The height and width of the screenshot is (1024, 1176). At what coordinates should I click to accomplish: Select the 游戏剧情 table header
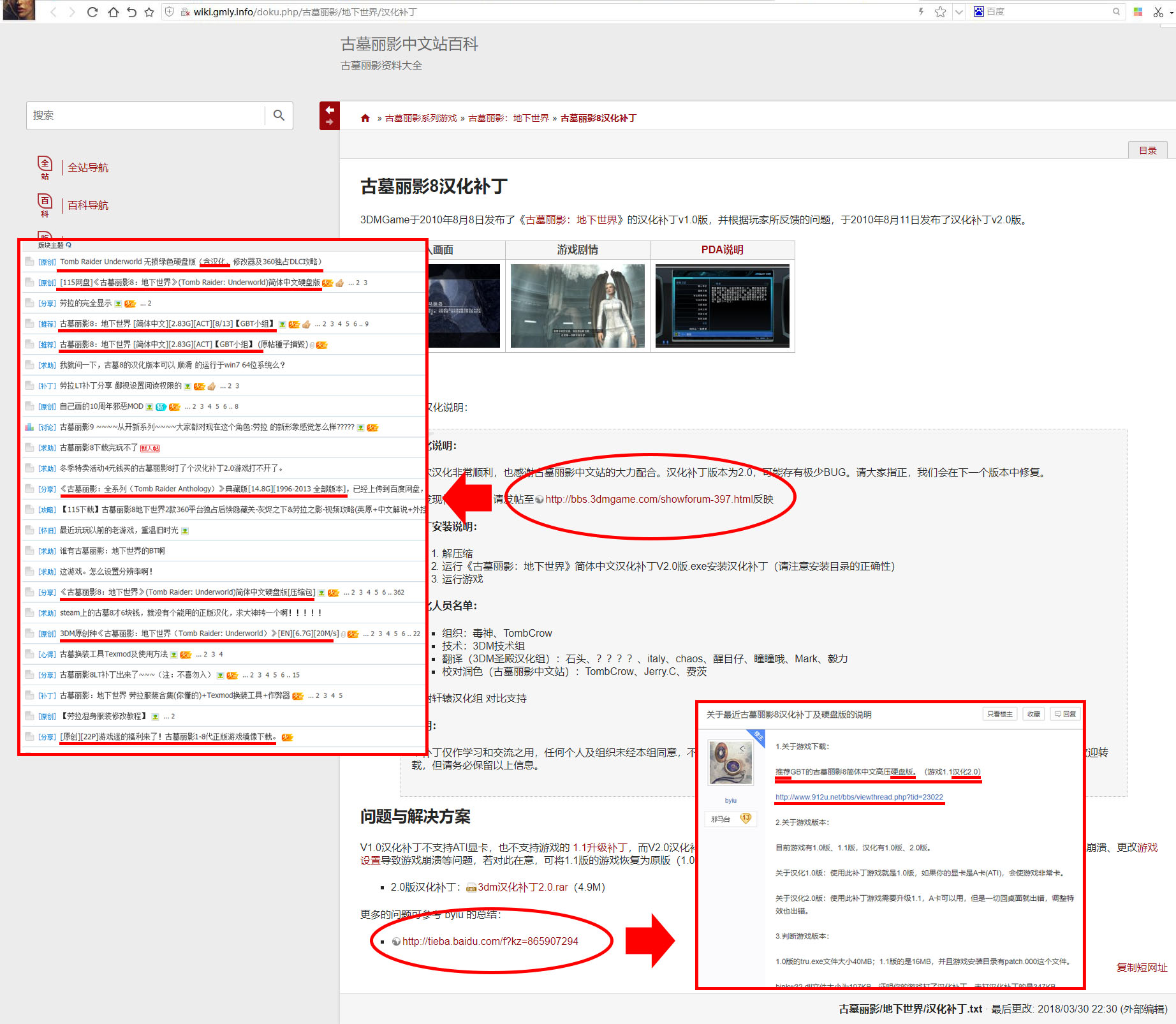tap(578, 249)
